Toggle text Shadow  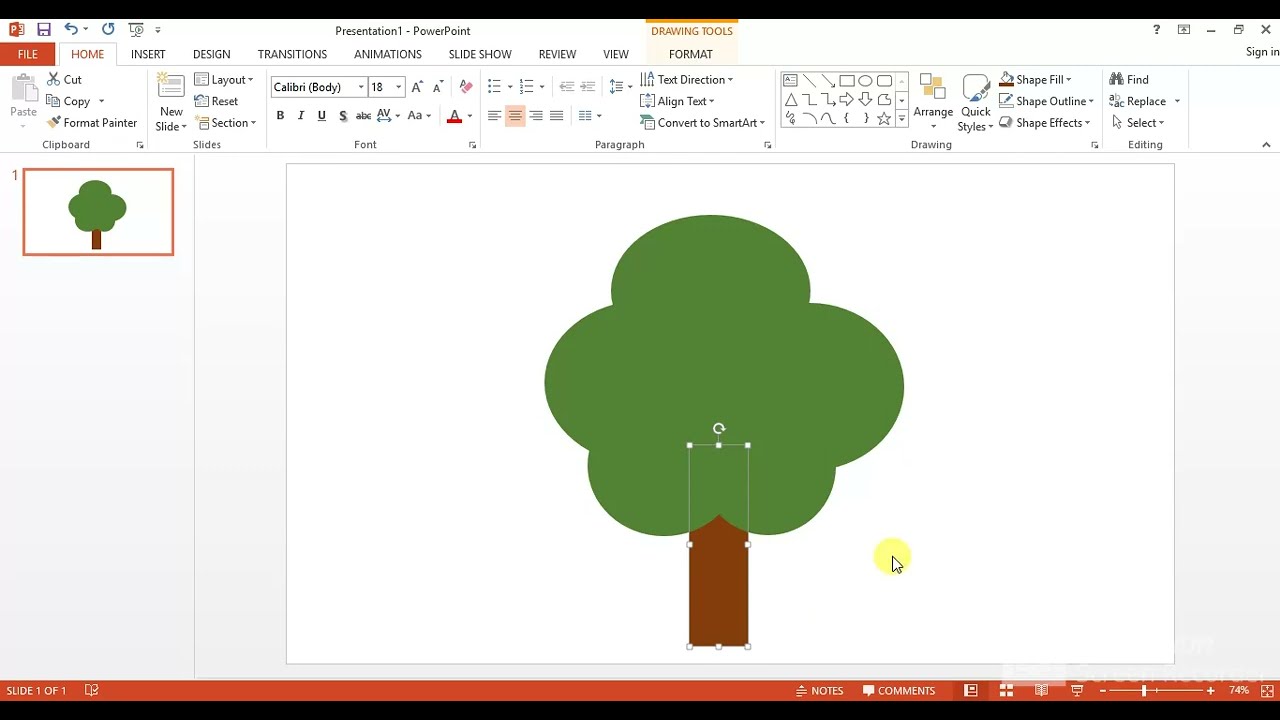tap(343, 116)
